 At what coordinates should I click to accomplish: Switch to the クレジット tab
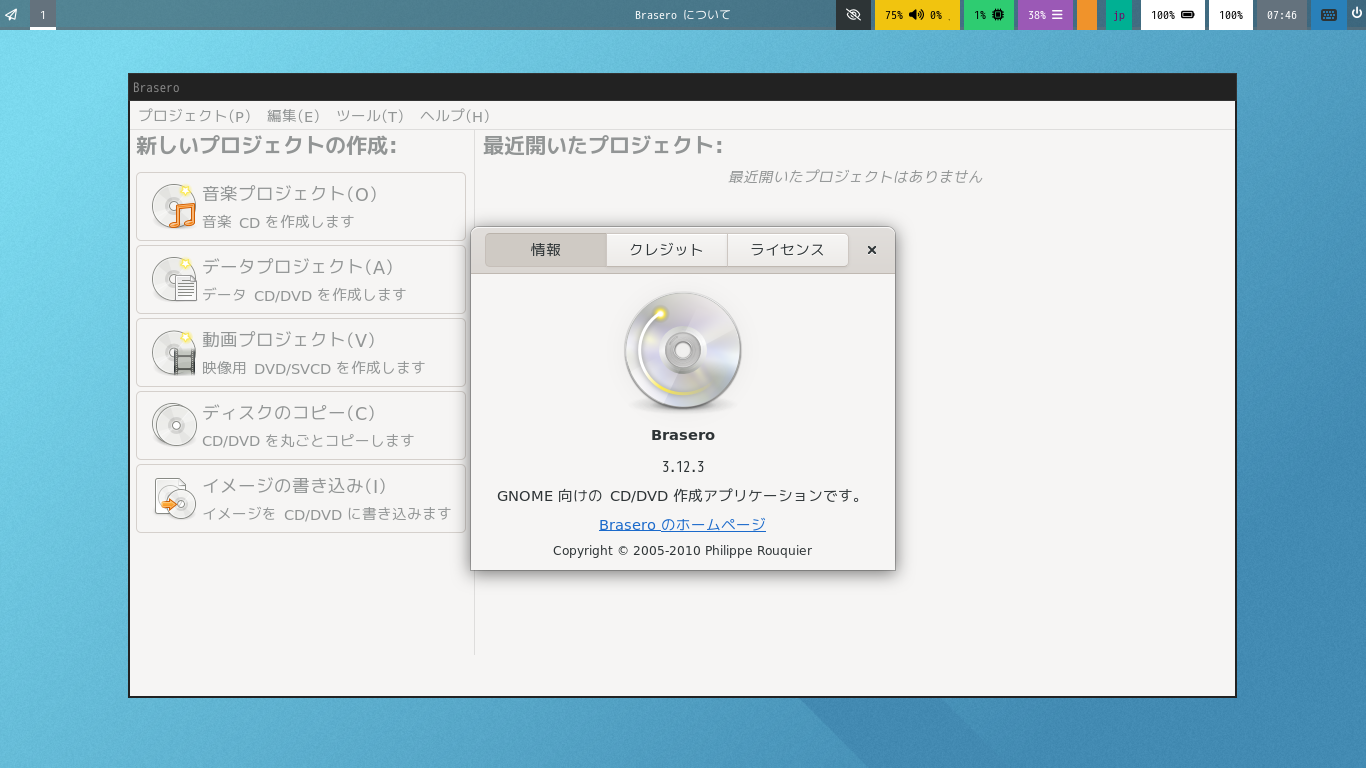pyautogui.click(x=666, y=250)
